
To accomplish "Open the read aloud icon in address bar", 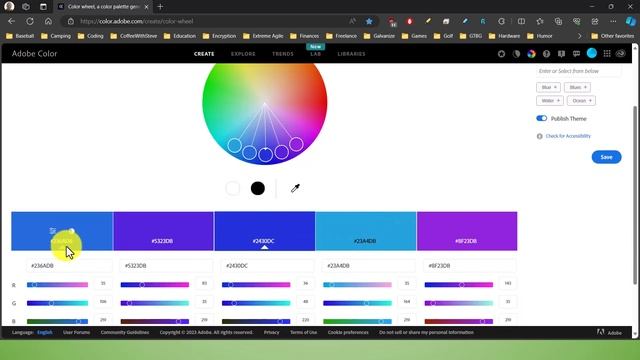I will point(352,21).
